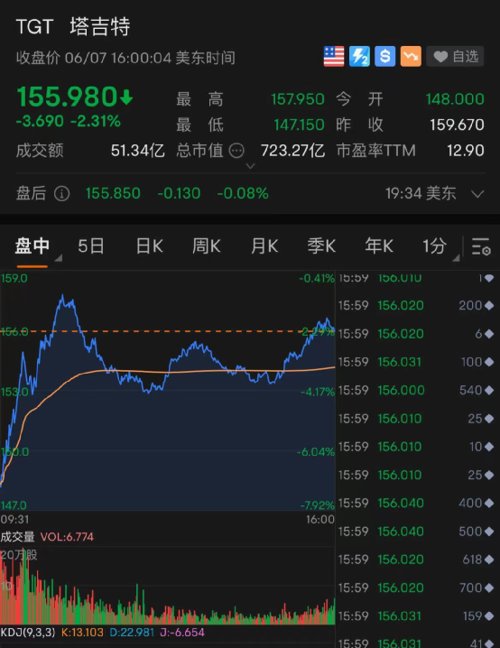Expand after-hours row chevron near 19:34 美东
The image size is (500, 648).
pos(477,194)
